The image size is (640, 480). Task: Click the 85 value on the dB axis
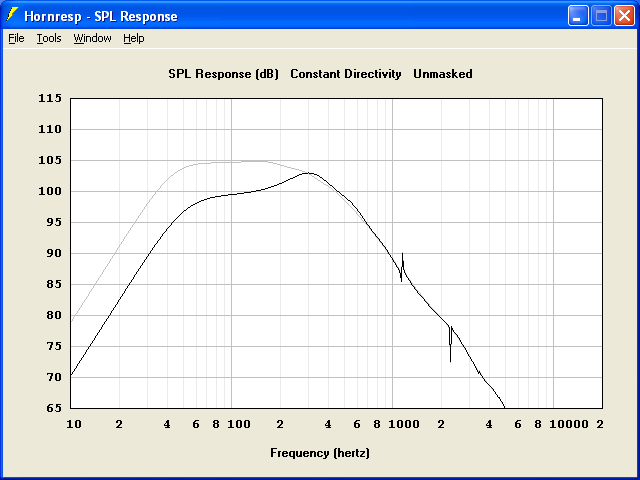[54, 284]
